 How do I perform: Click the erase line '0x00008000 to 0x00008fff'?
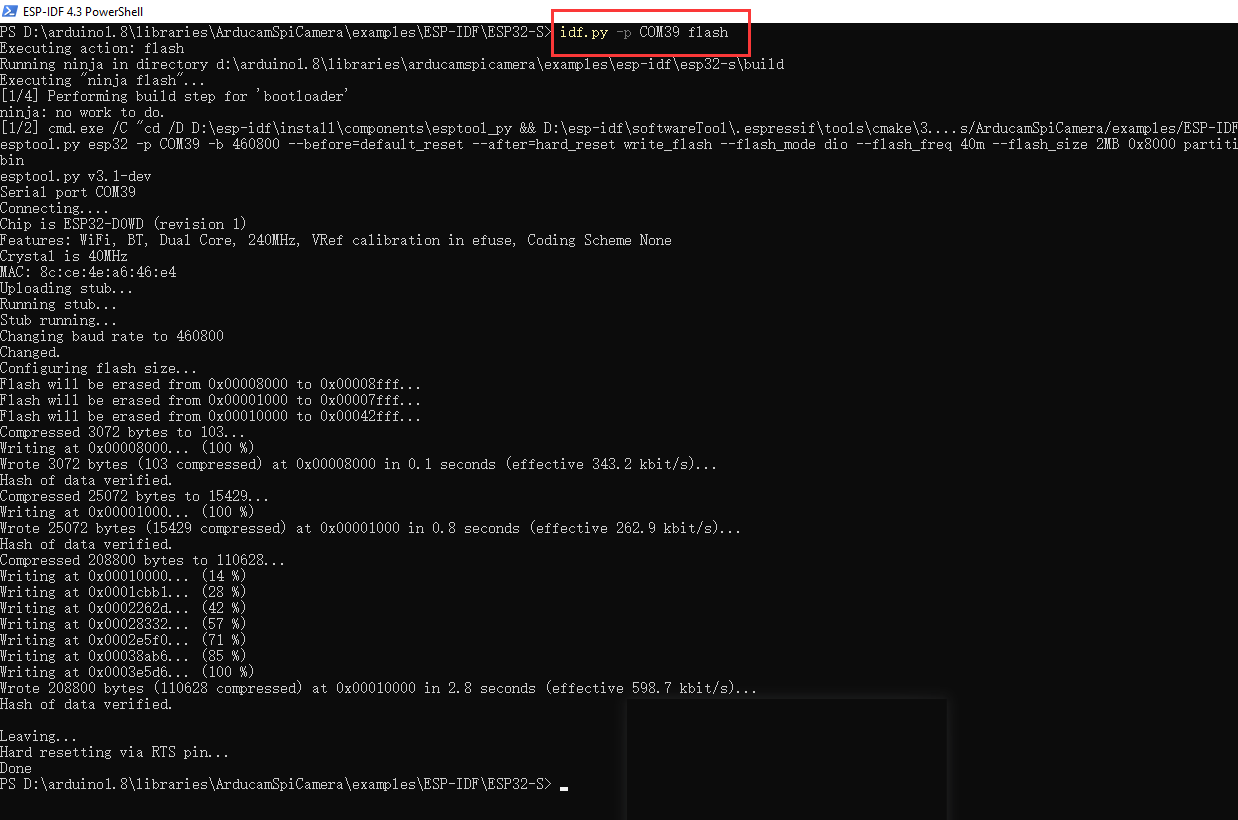click(211, 384)
